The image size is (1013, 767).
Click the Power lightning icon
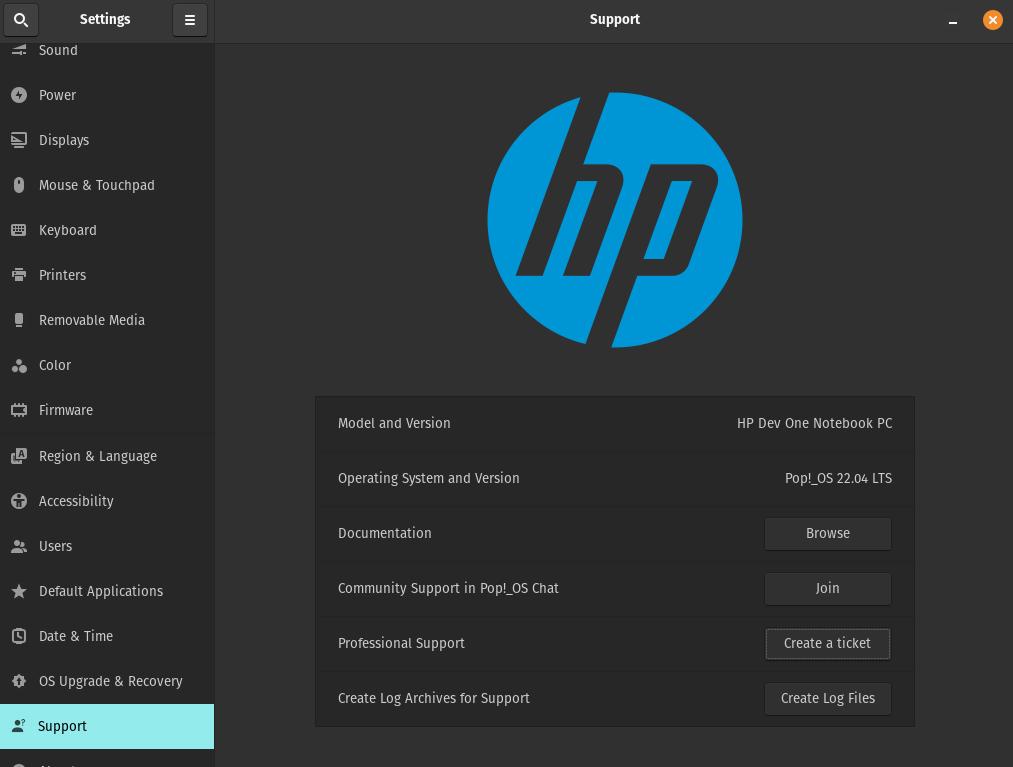(x=19, y=95)
